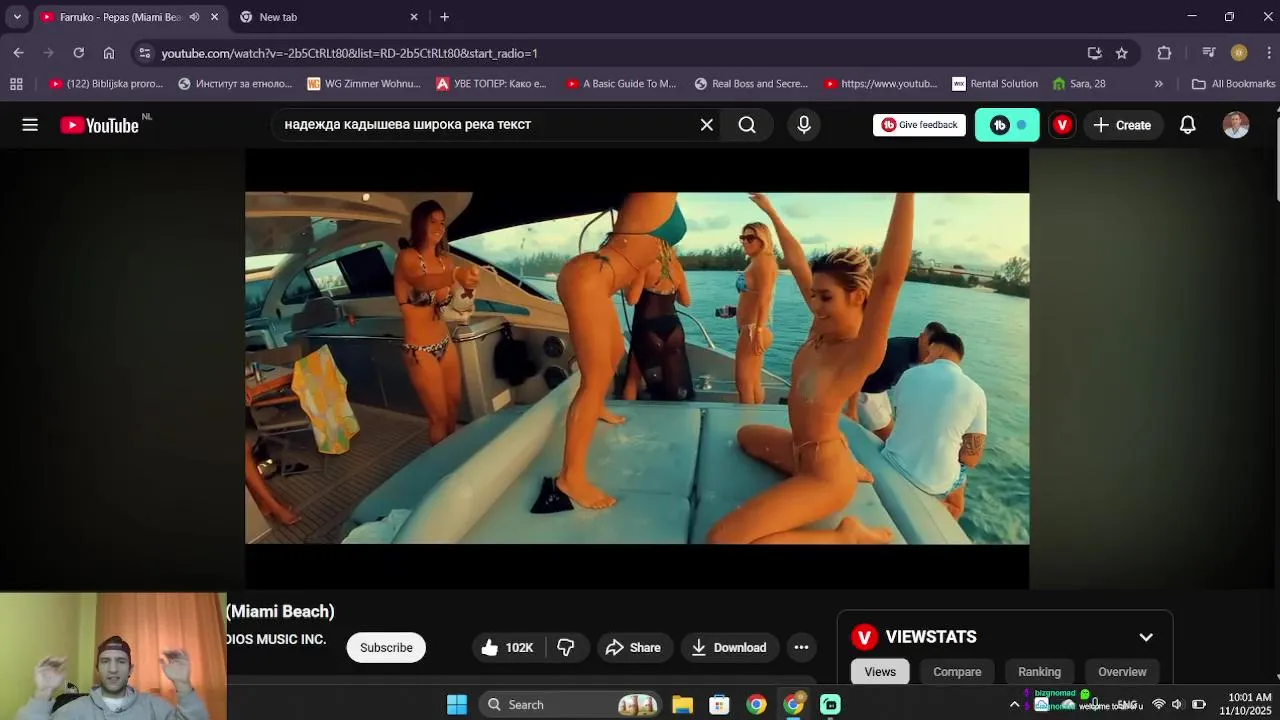Open the Chrome profile avatar
Viewport: 1280px width, 720px height.
pyautogui.click(x=1239, y=53)
